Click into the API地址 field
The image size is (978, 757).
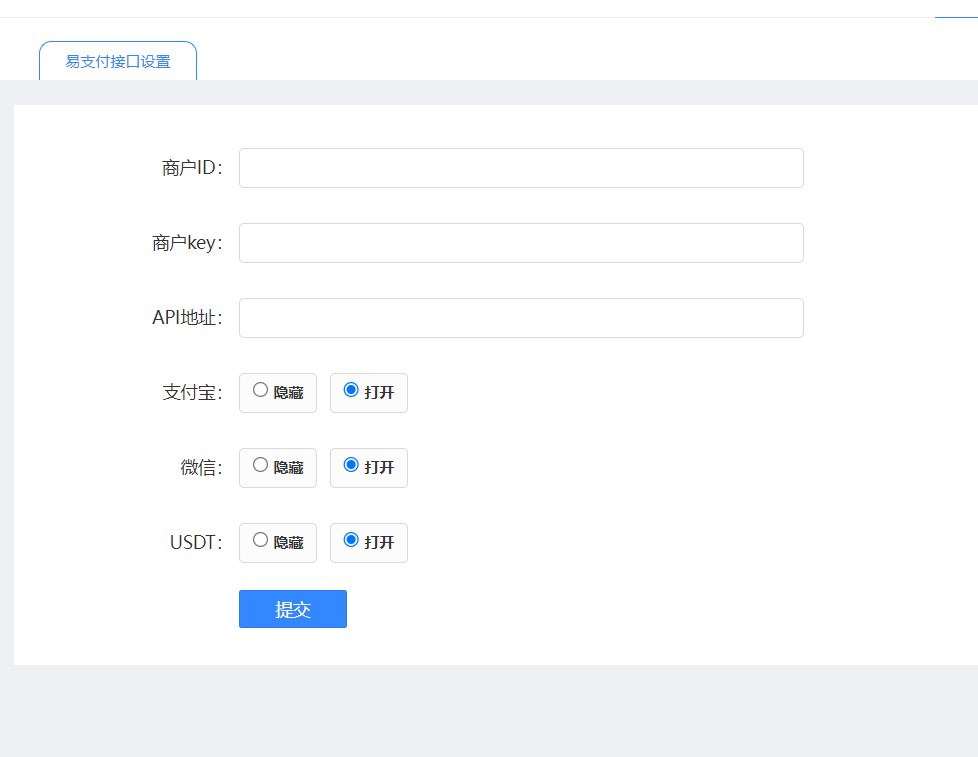click(x=520, y=318)
